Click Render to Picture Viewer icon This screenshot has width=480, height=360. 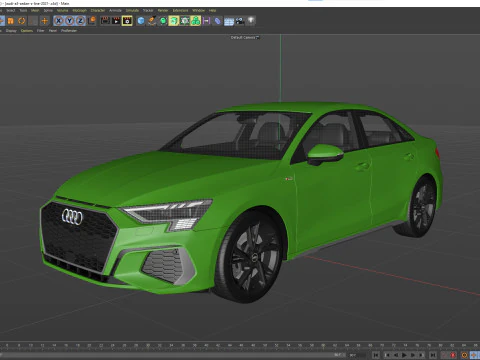tap(116, 21)
